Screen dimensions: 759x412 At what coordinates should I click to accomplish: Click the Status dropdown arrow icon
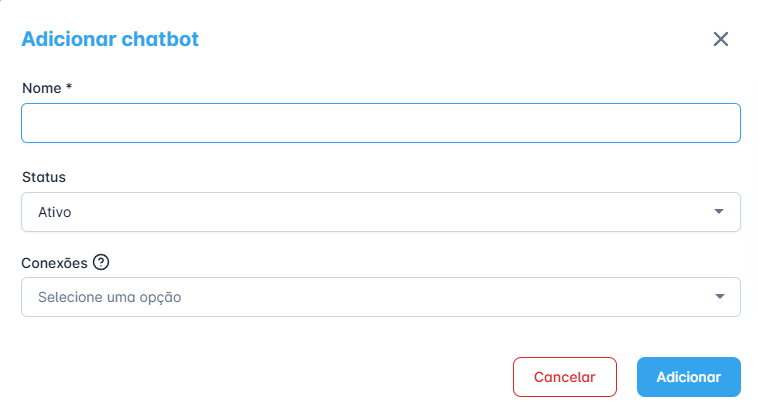tap(719, 212)
